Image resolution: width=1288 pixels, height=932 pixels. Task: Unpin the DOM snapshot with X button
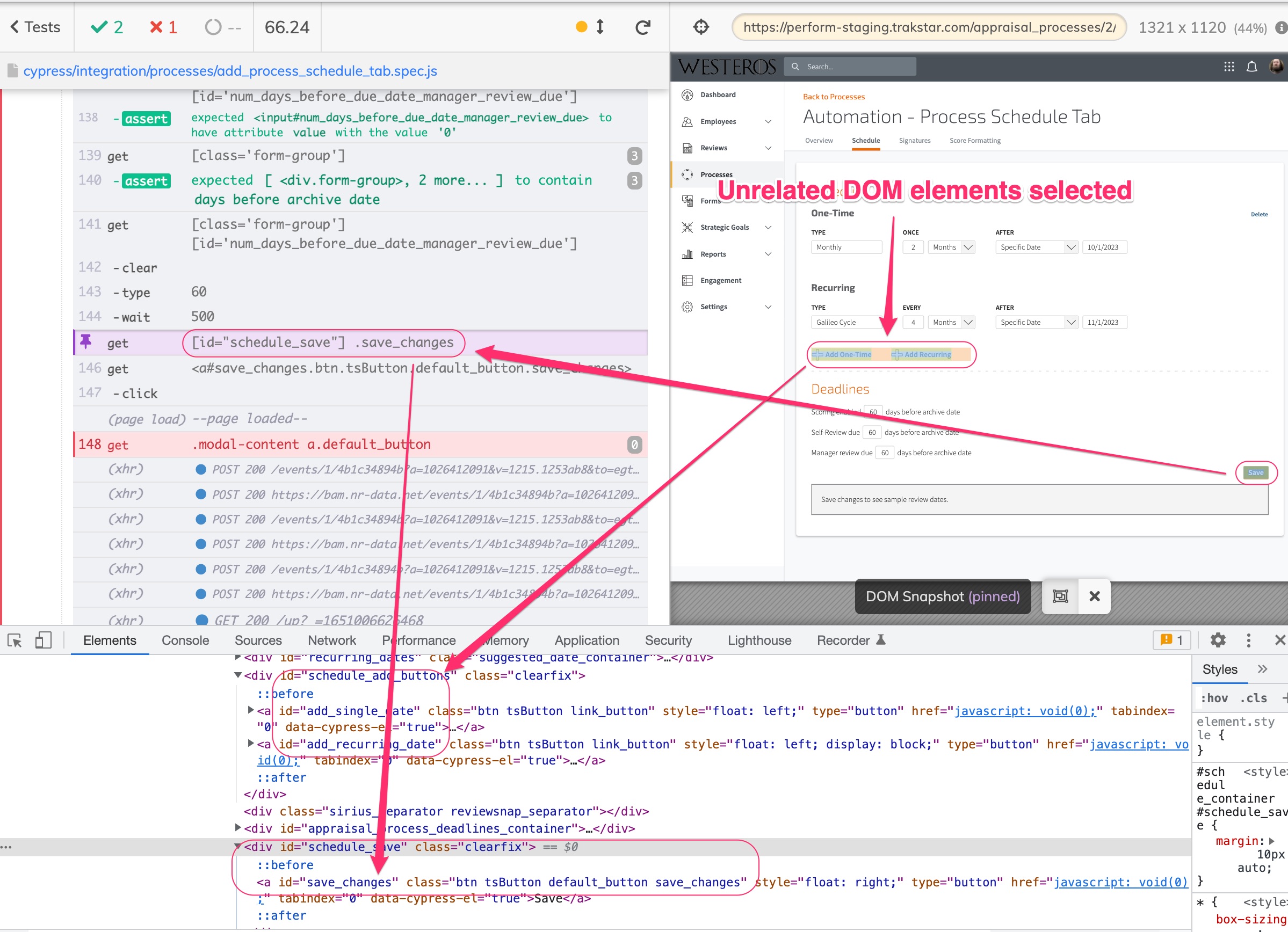[x=1094, y=596]
